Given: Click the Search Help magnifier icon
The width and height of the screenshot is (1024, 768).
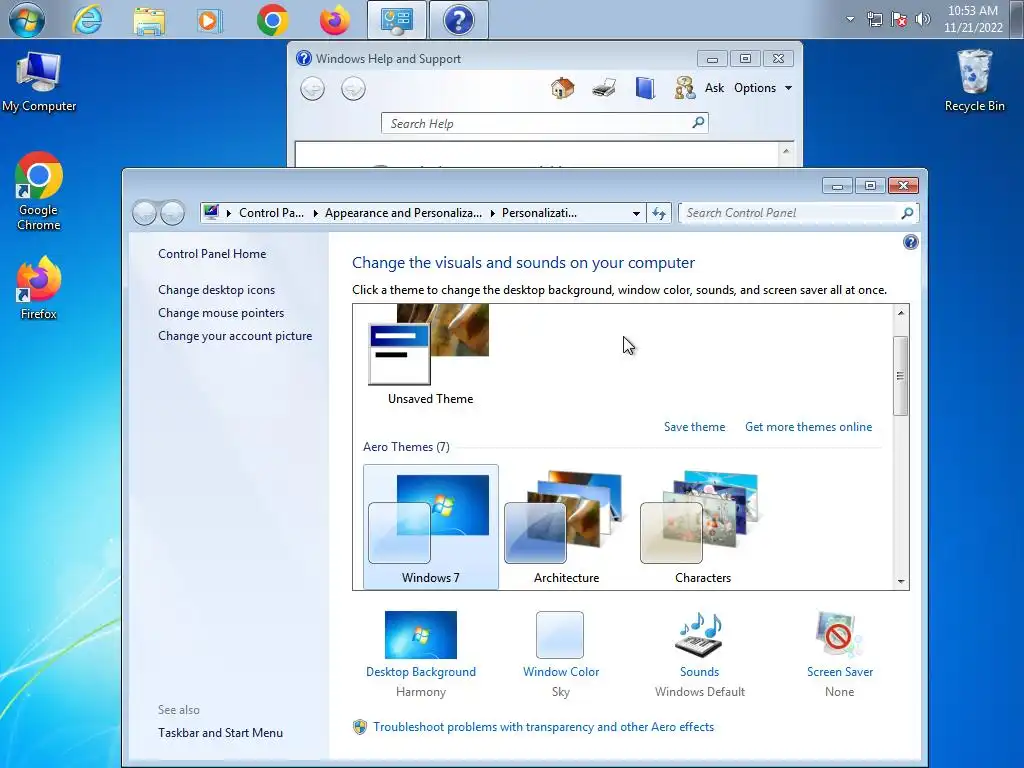Looking at the screenshot, I should [698, 123].
